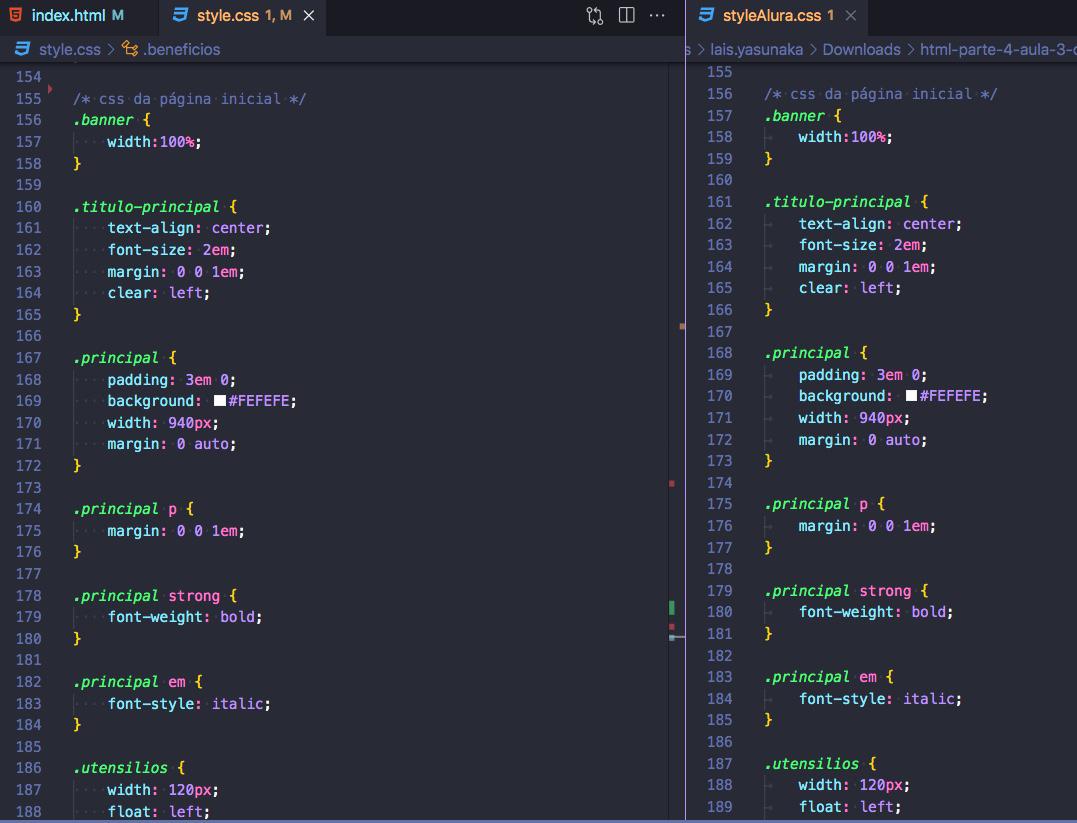
Task: Click the comment line in style.css
Action: pyautogui.click(x=190, y=99)
